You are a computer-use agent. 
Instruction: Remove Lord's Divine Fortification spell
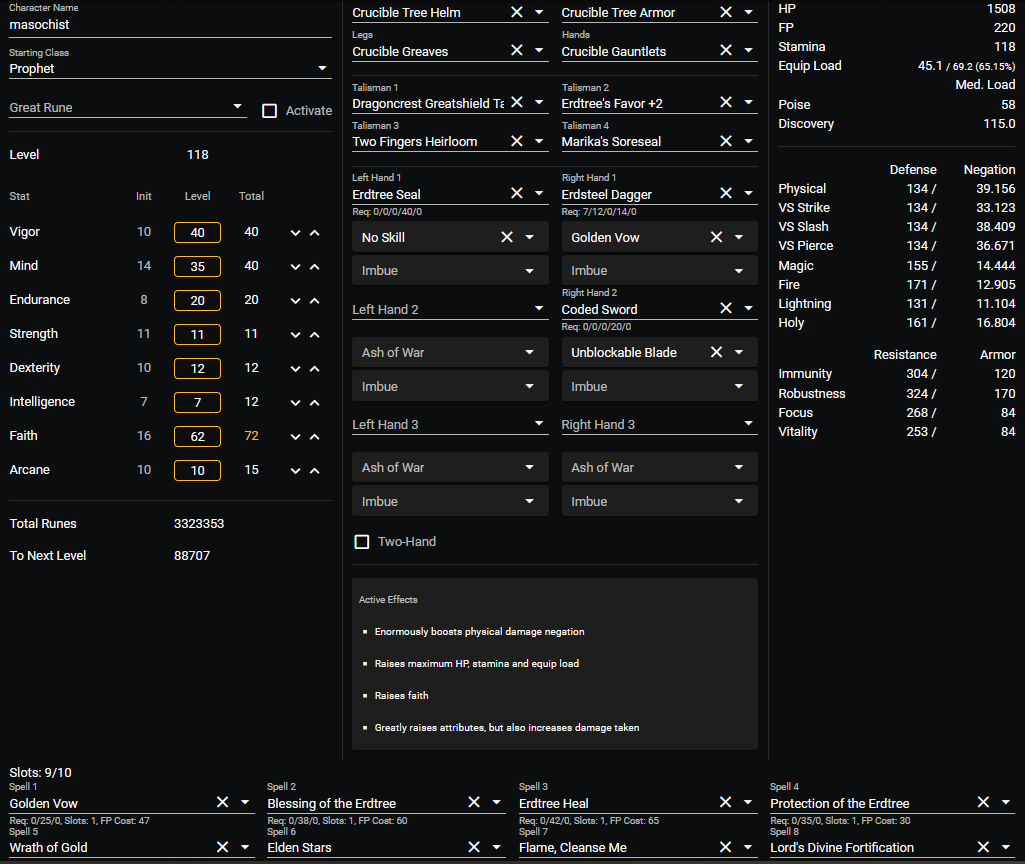983,847
